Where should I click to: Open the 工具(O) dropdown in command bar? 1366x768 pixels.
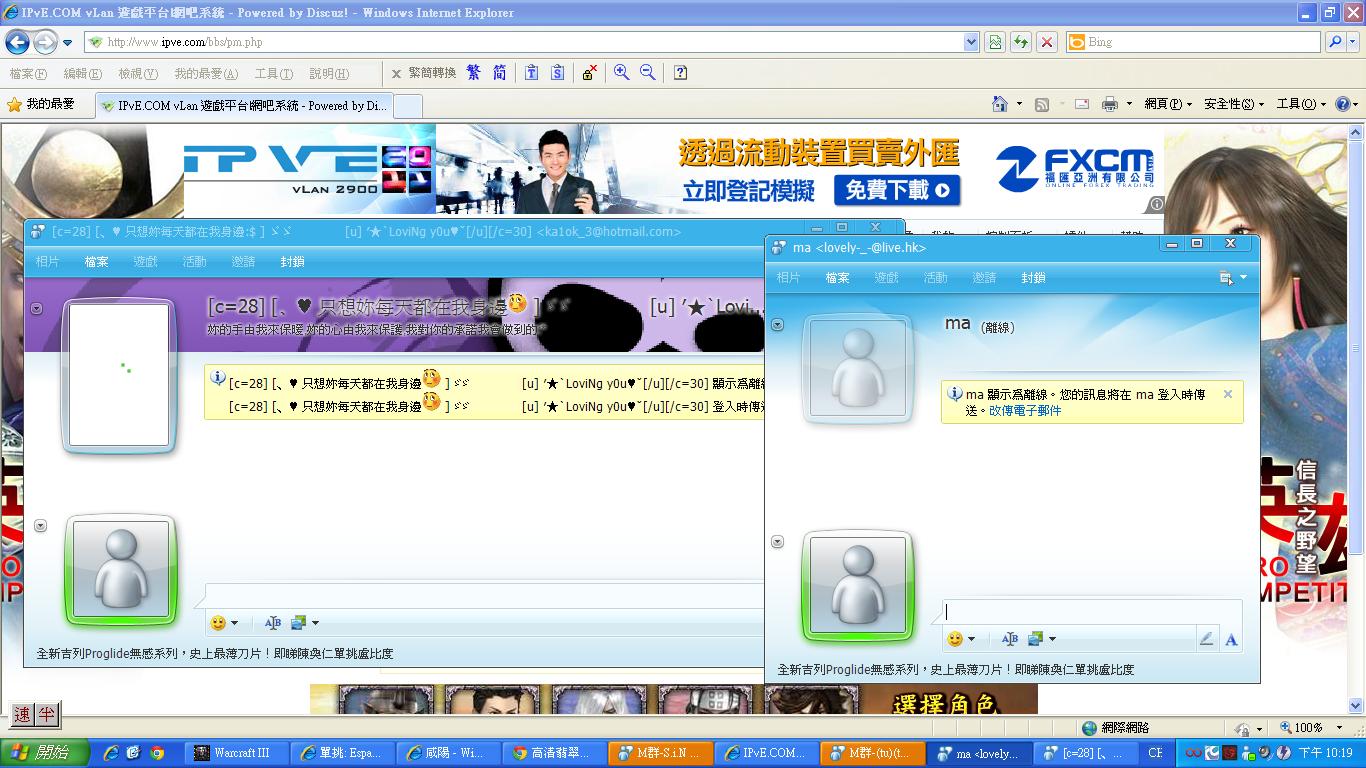point(1300,104)
